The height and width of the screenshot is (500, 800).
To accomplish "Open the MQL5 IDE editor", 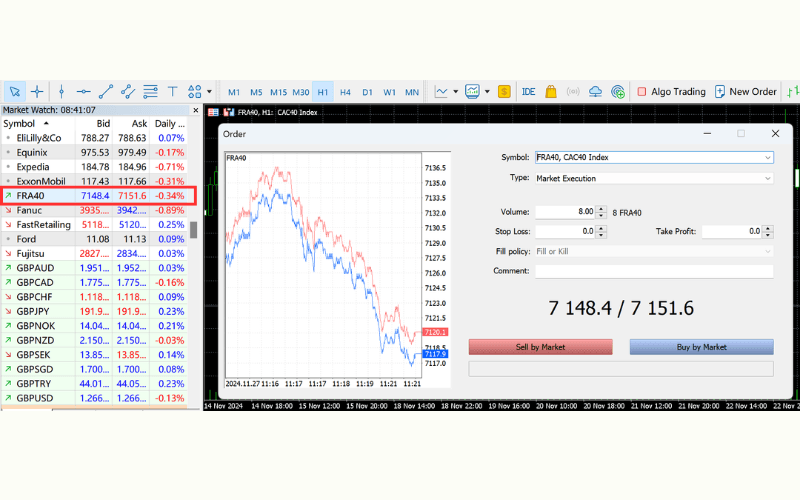I will (x=528, y=91).
